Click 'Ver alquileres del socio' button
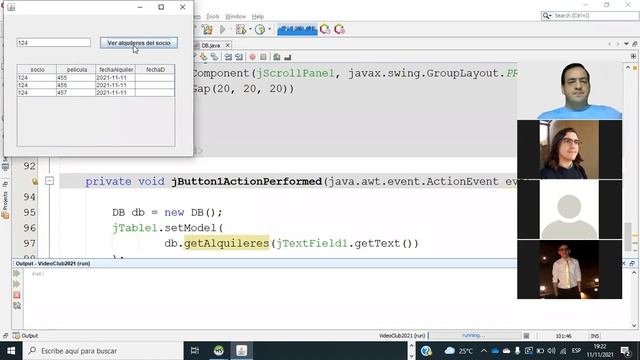 click(x=139, y=43)
